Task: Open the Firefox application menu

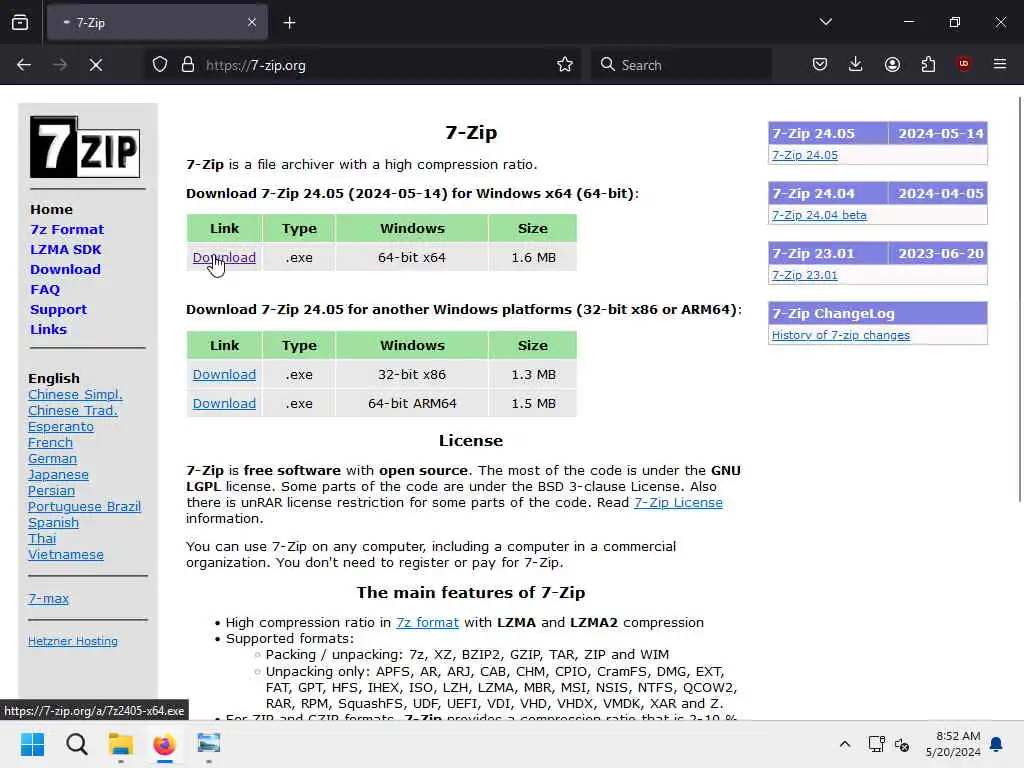Action: [x=1000, y=64]
